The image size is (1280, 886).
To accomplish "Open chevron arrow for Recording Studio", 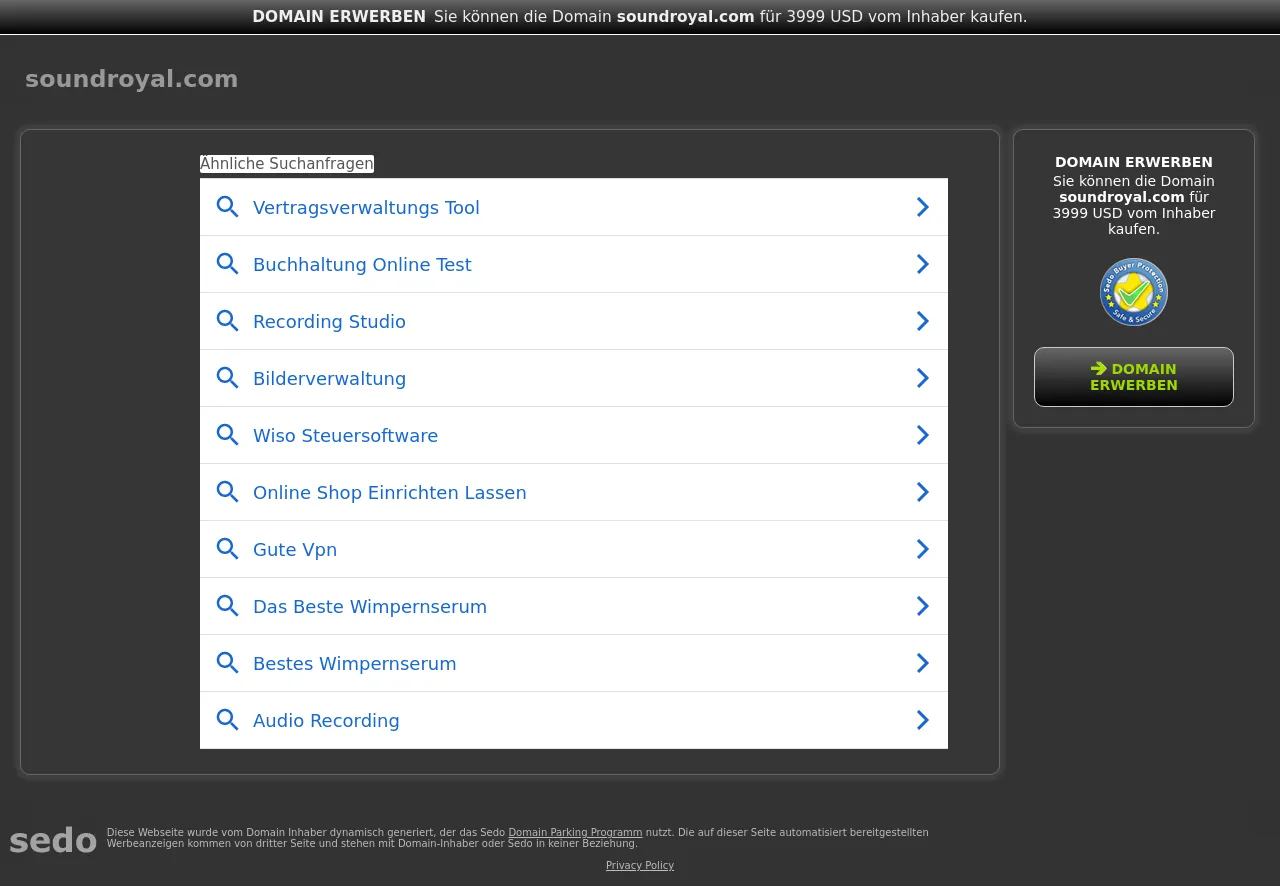I will (x=922, y=321).
